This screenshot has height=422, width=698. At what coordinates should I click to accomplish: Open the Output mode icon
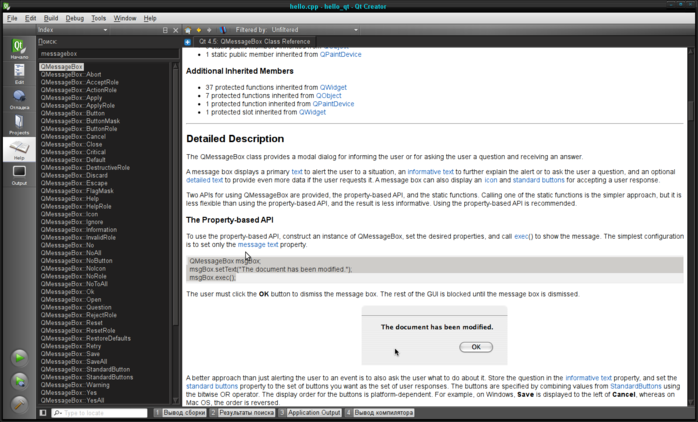coord(19,175)
